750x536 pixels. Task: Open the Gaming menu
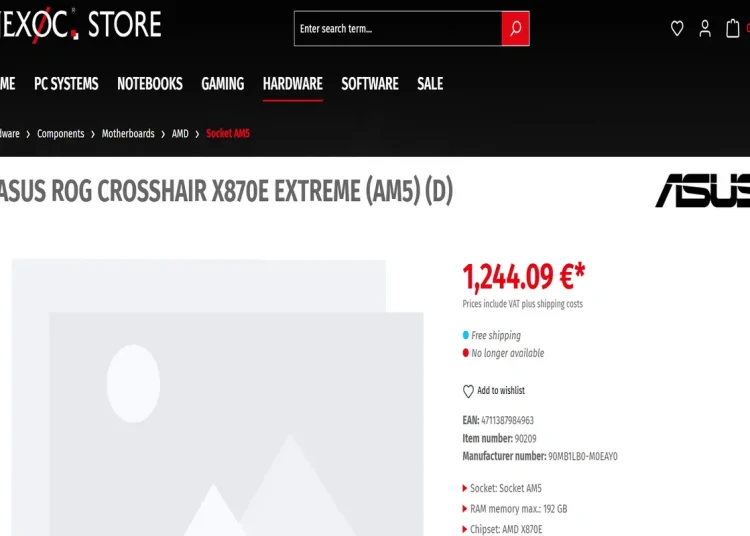click(x=222, y=84)
